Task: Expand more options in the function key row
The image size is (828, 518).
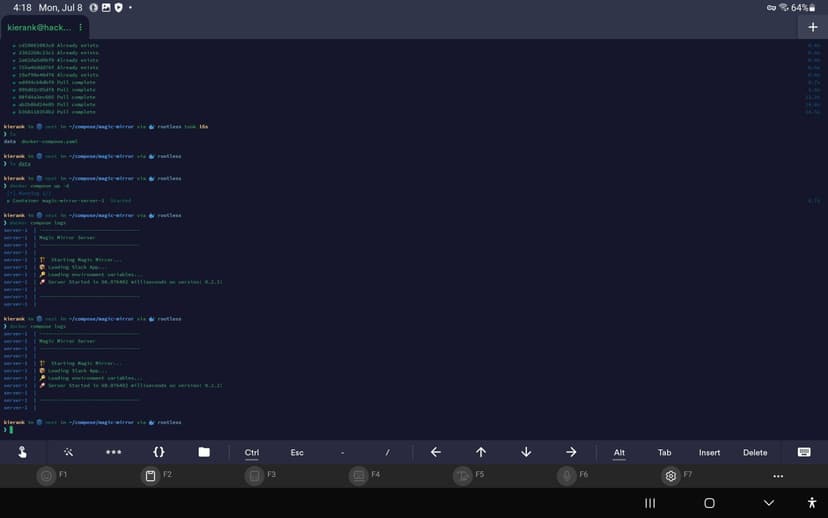Action: click(x=778, y=476)
